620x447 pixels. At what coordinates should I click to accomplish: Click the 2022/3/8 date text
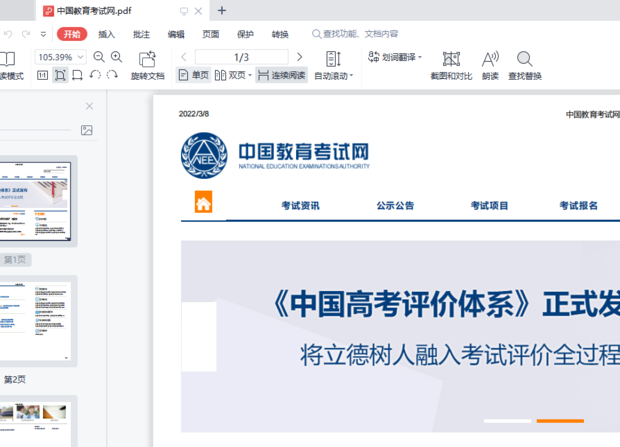click(x=194, y=114)
